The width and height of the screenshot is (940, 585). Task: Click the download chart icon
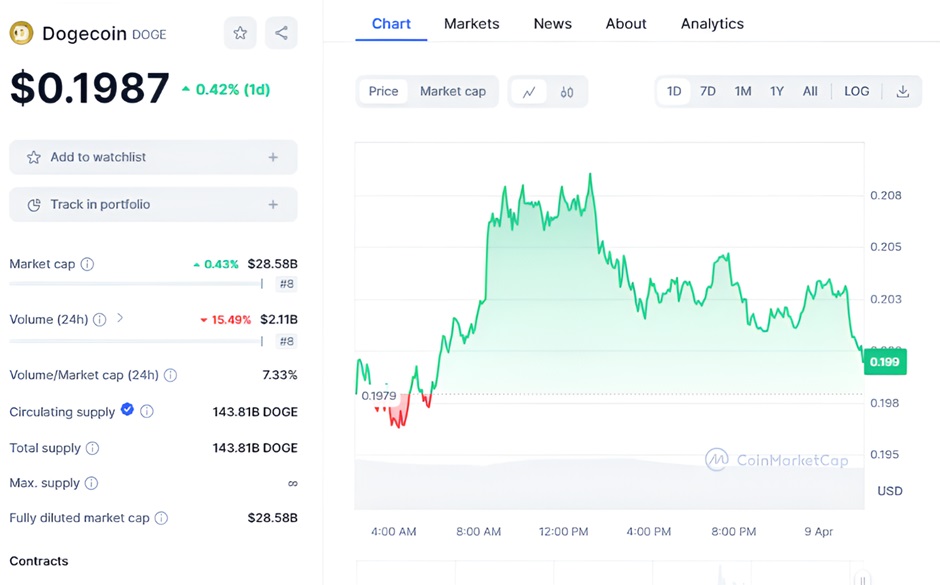point(902,91)
